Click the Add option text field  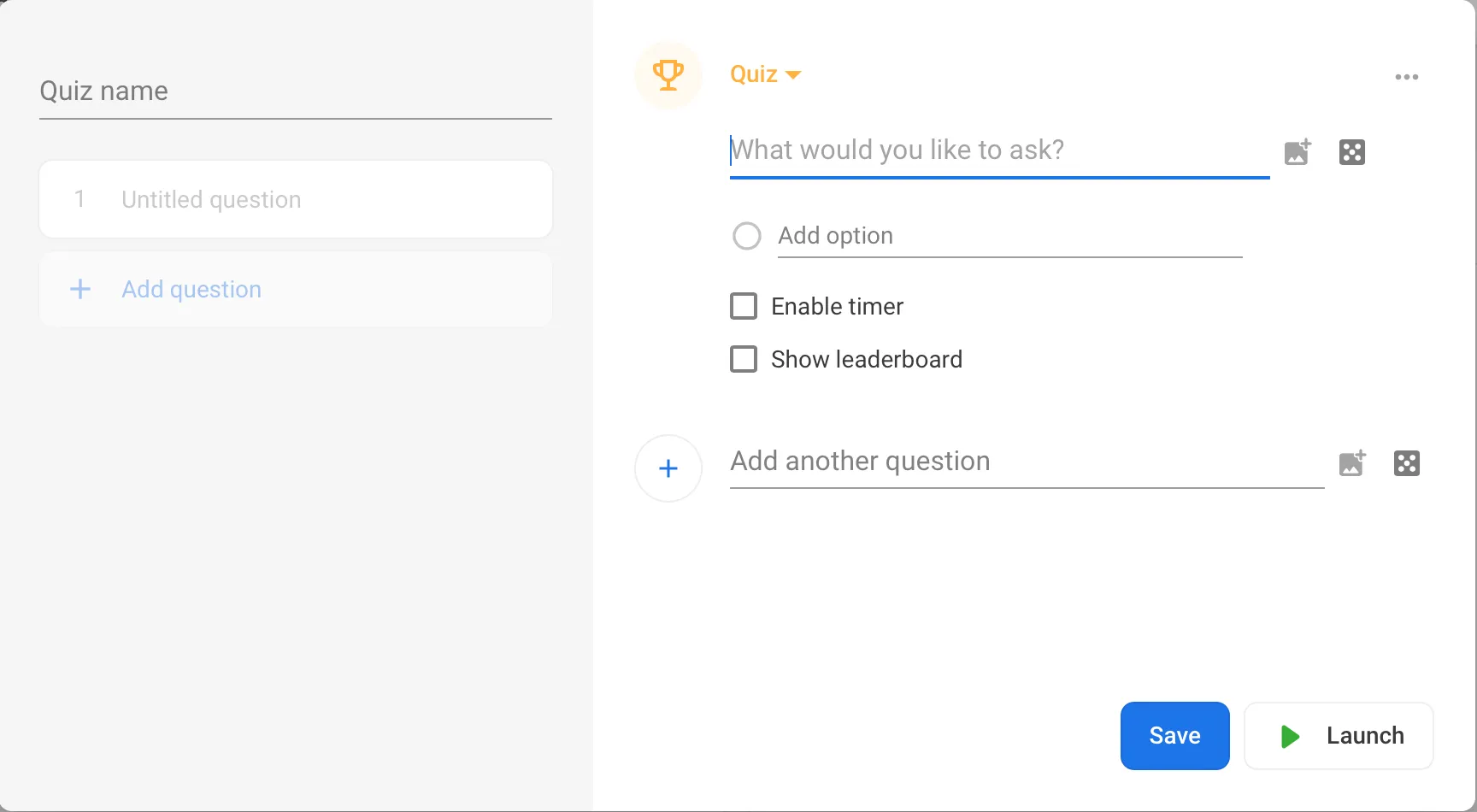[1009, 236]
